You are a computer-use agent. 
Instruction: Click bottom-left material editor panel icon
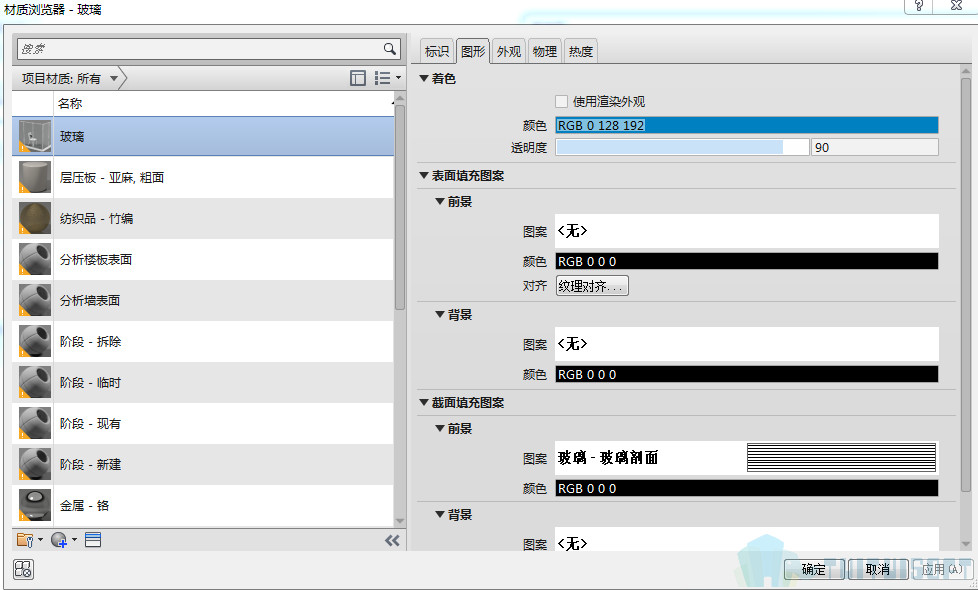point(24,569)
